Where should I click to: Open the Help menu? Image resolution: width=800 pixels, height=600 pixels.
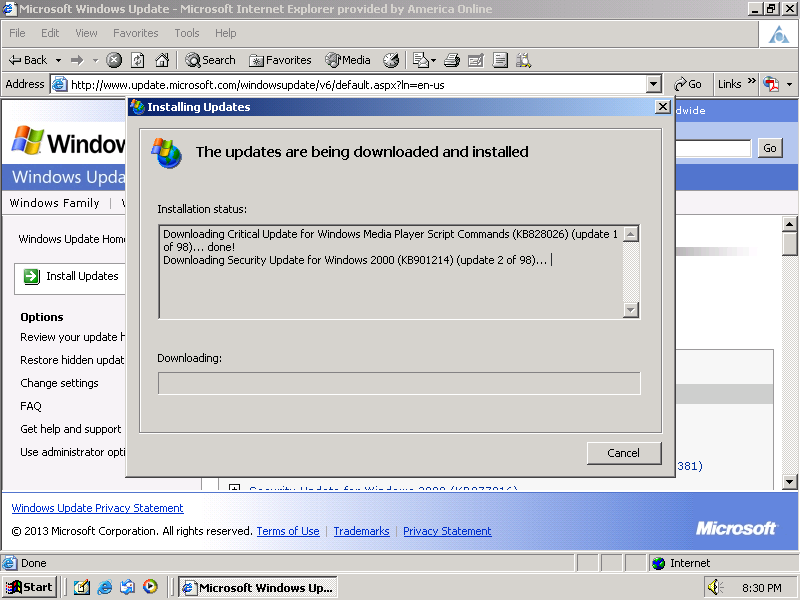226,33
